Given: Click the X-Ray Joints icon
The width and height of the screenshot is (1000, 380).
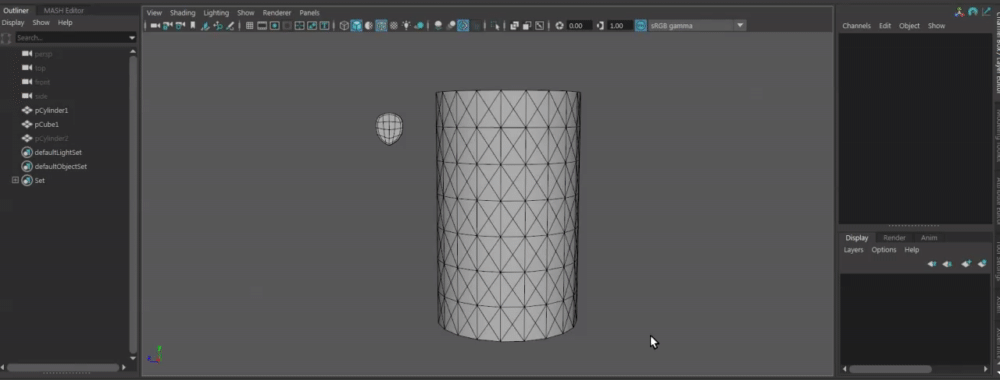Looking at the screenshot, I should coord(540,26).
